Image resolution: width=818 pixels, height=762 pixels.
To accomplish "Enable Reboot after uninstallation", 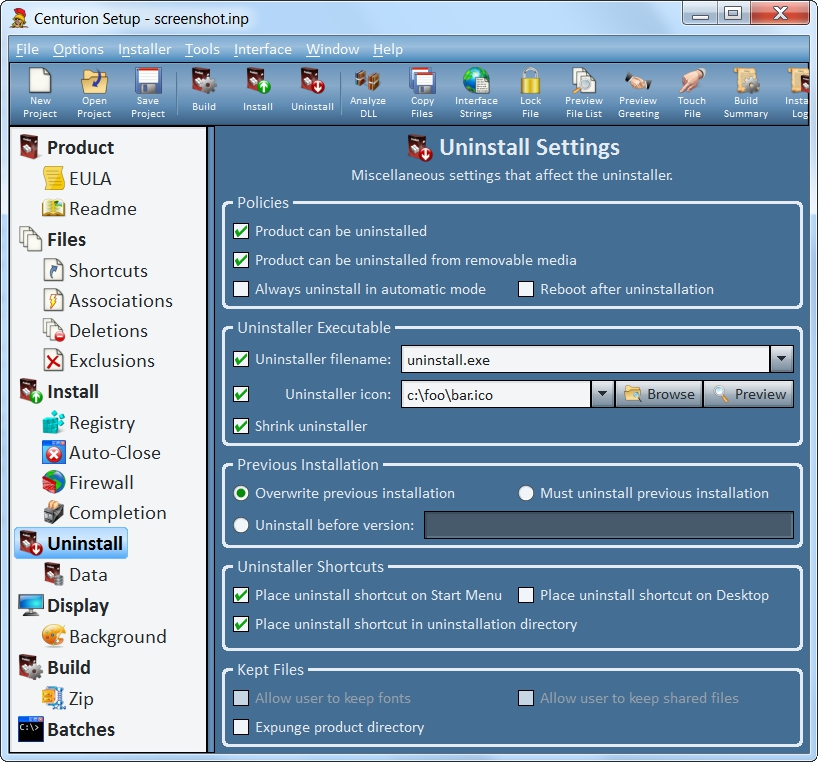I will 526,289.
